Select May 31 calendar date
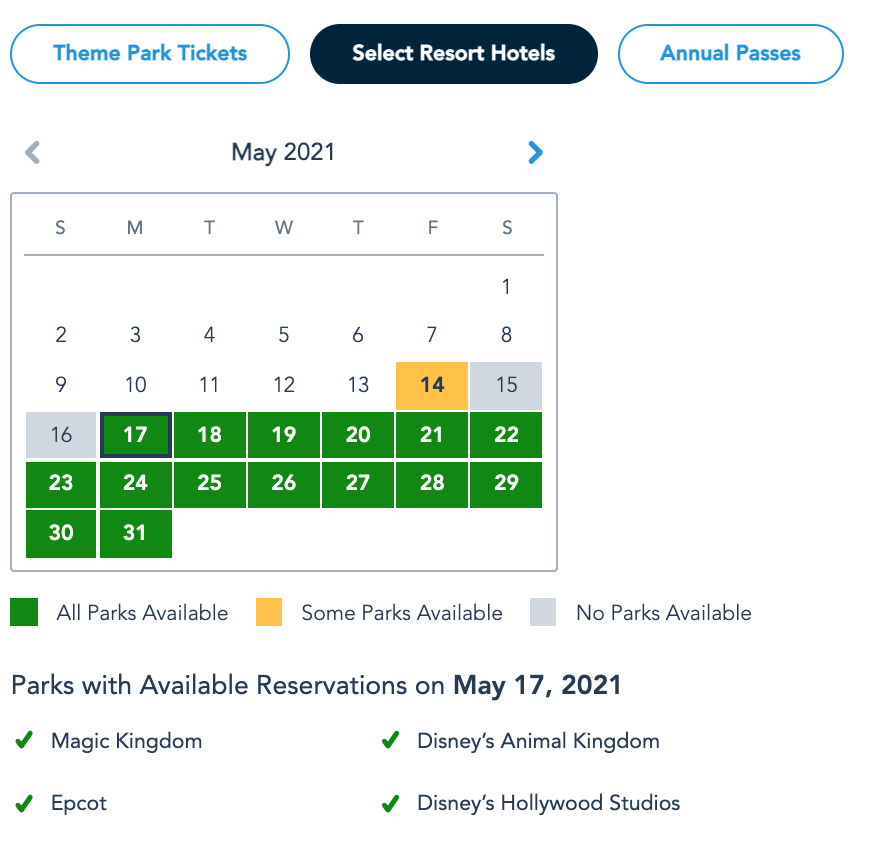Viewport: 884px width, 848px height. [135, 533]
